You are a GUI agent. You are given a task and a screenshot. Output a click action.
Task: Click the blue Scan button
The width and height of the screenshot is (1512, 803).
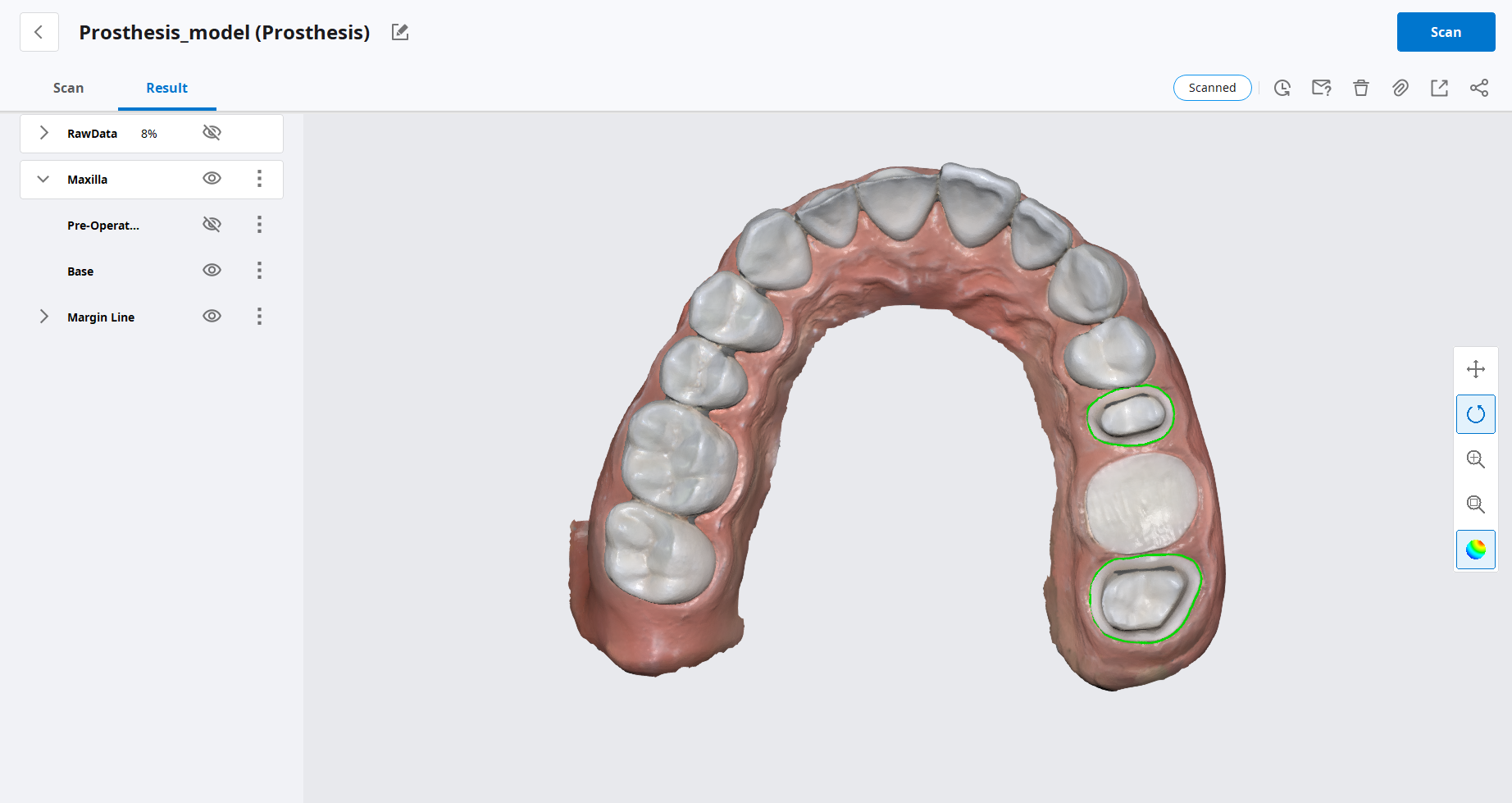tap(1446, 32)
